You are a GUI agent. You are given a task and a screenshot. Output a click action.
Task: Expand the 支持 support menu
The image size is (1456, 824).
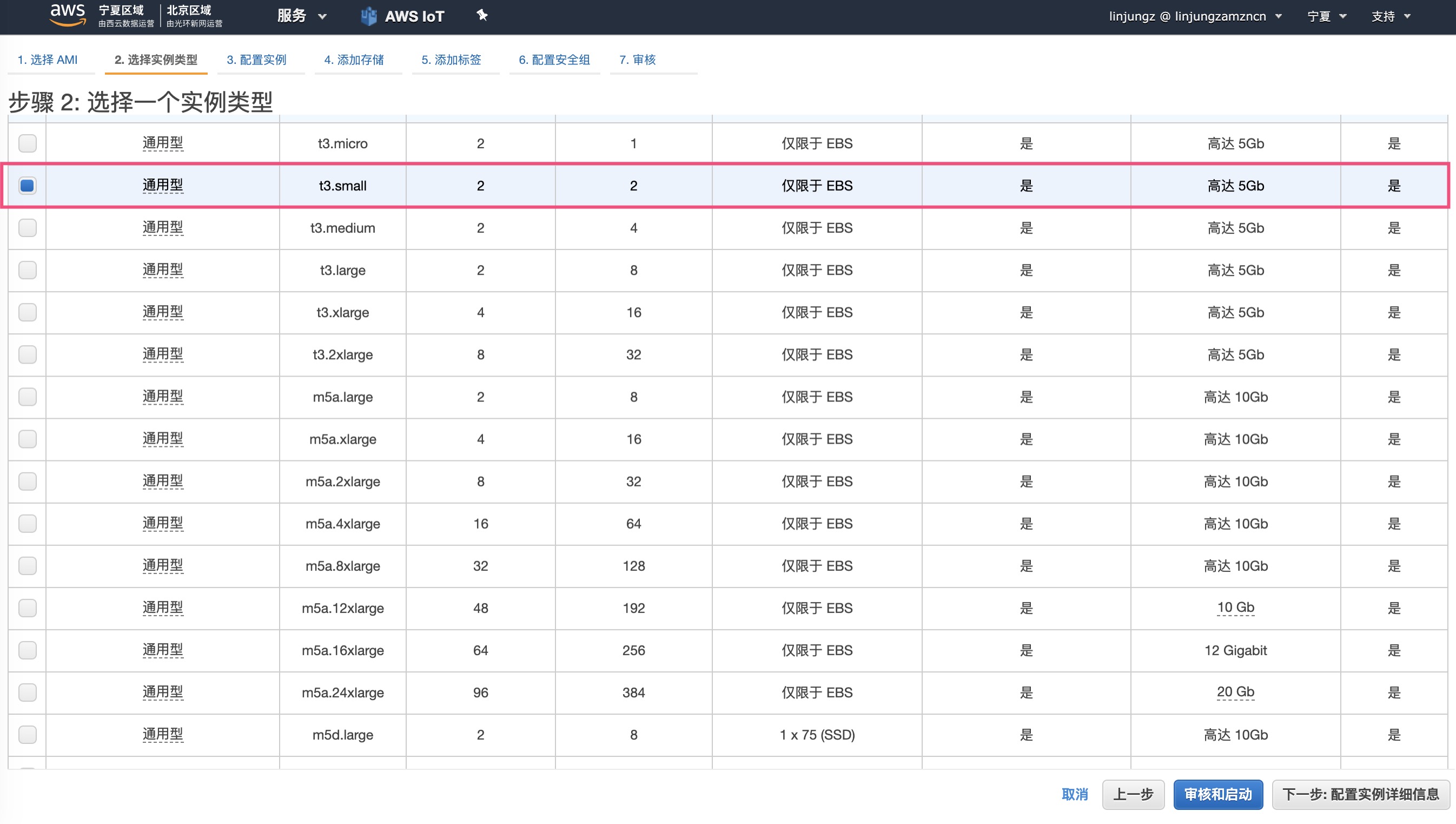point(1391,16)
